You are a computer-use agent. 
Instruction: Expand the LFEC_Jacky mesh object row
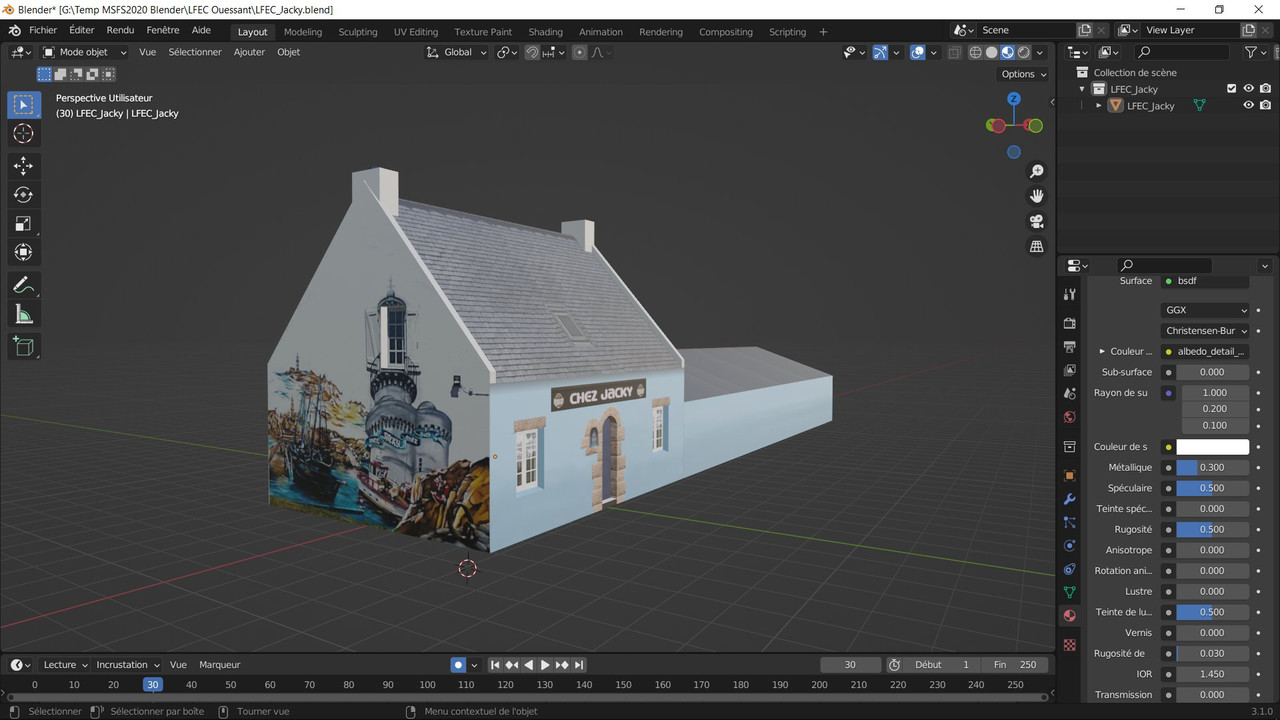click(x=1099, y=105)
